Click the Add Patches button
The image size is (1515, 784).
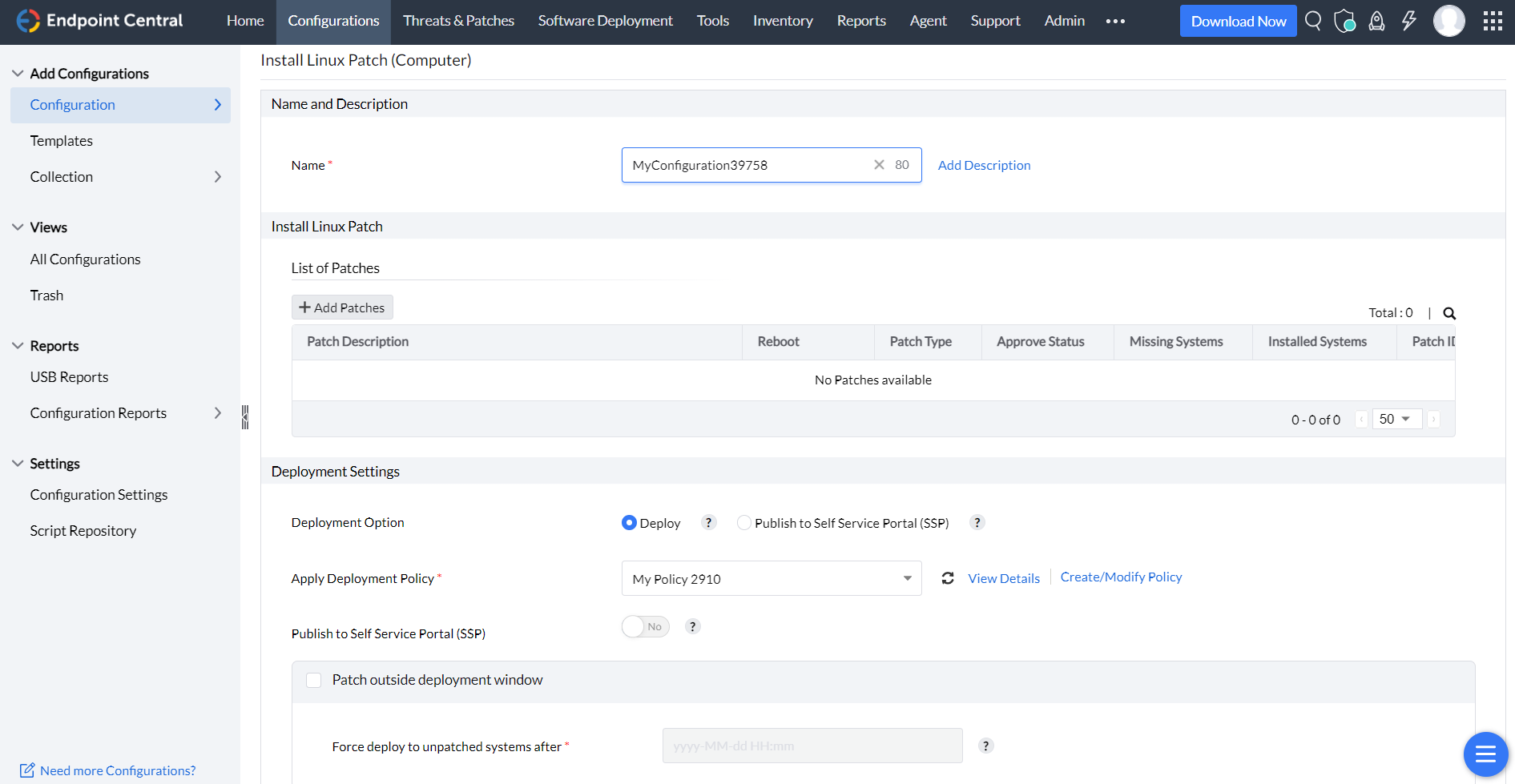pos(342,308)
